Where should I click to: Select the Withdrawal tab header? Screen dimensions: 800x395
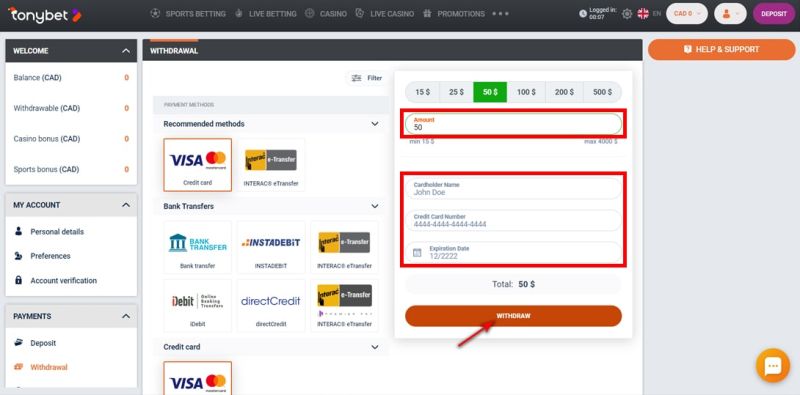click(174, 51)
